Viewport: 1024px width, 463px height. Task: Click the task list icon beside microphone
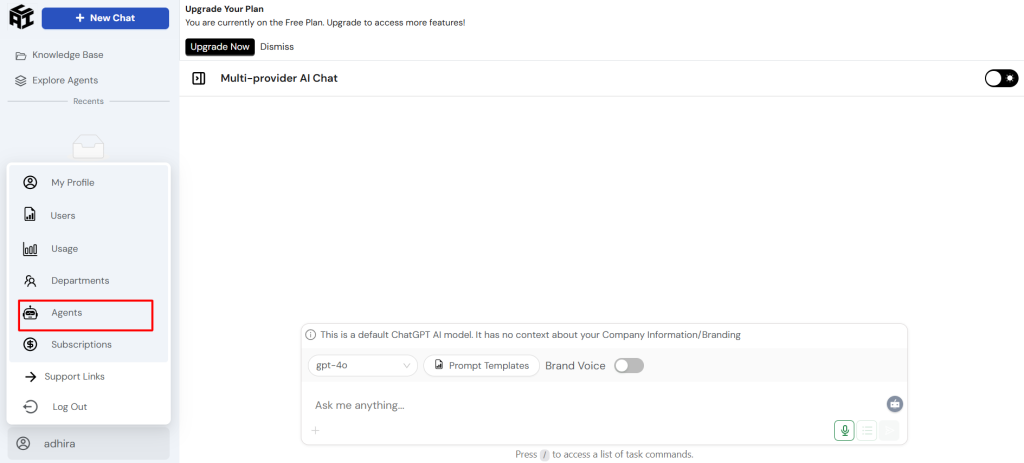(x=867, y=430)
